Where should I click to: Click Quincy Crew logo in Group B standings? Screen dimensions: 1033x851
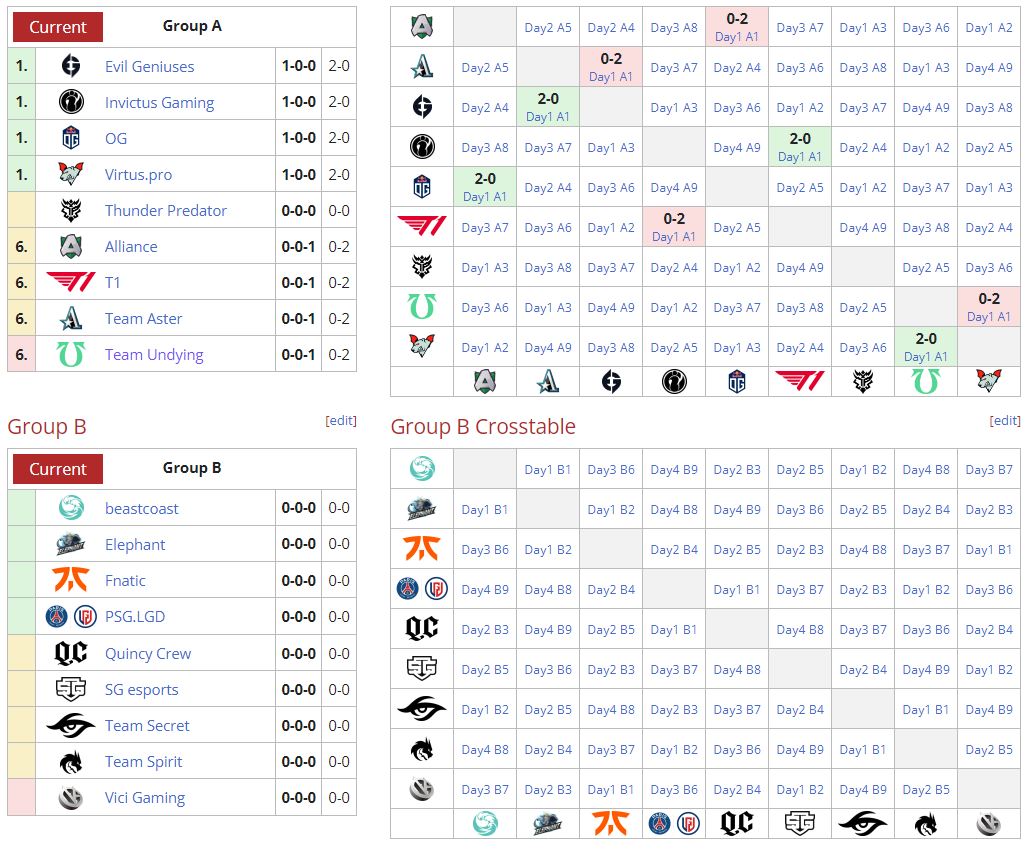pyautogui.click(x=70, y=654)
